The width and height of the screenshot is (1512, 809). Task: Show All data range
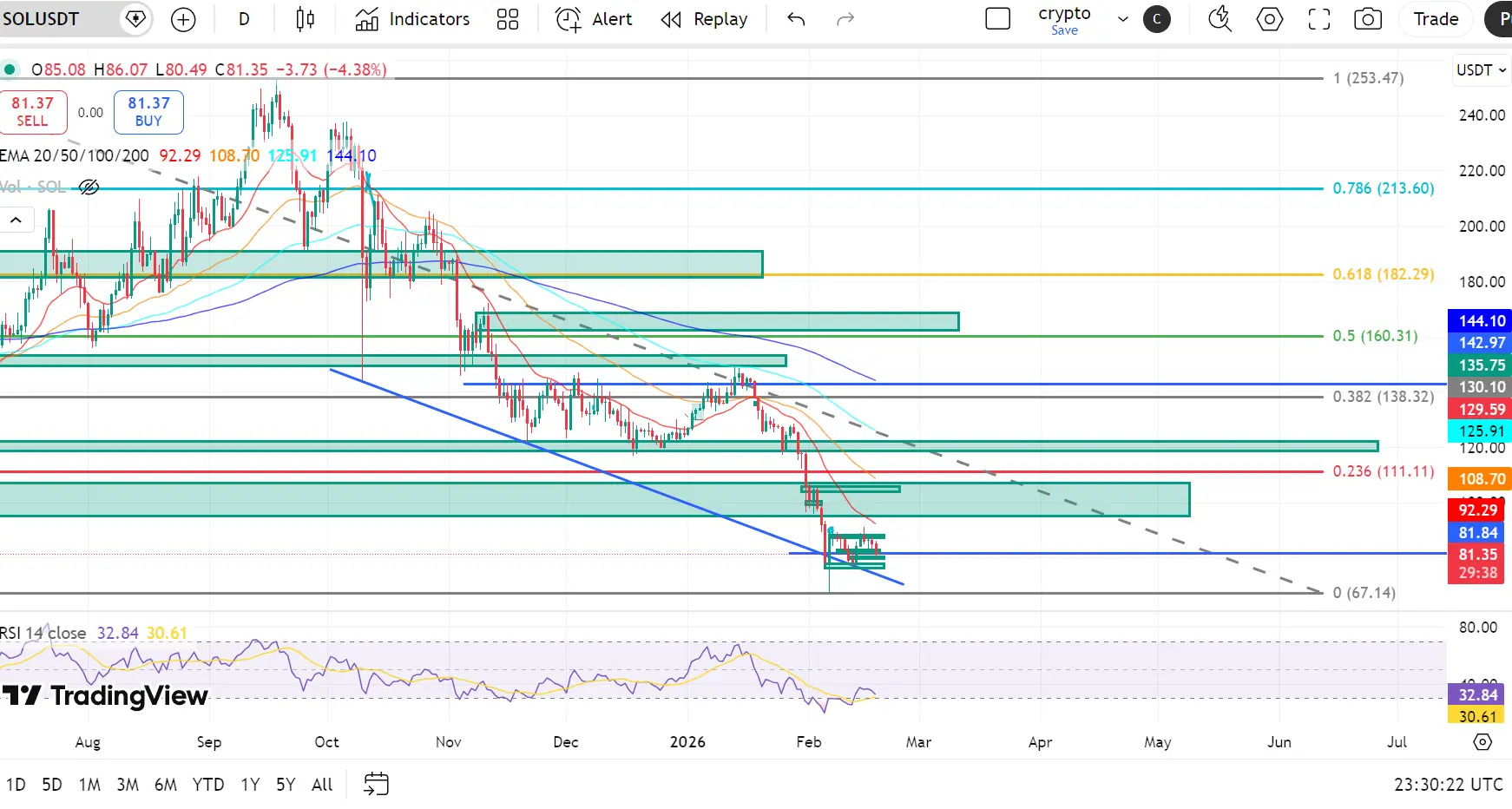coord(322,785)
